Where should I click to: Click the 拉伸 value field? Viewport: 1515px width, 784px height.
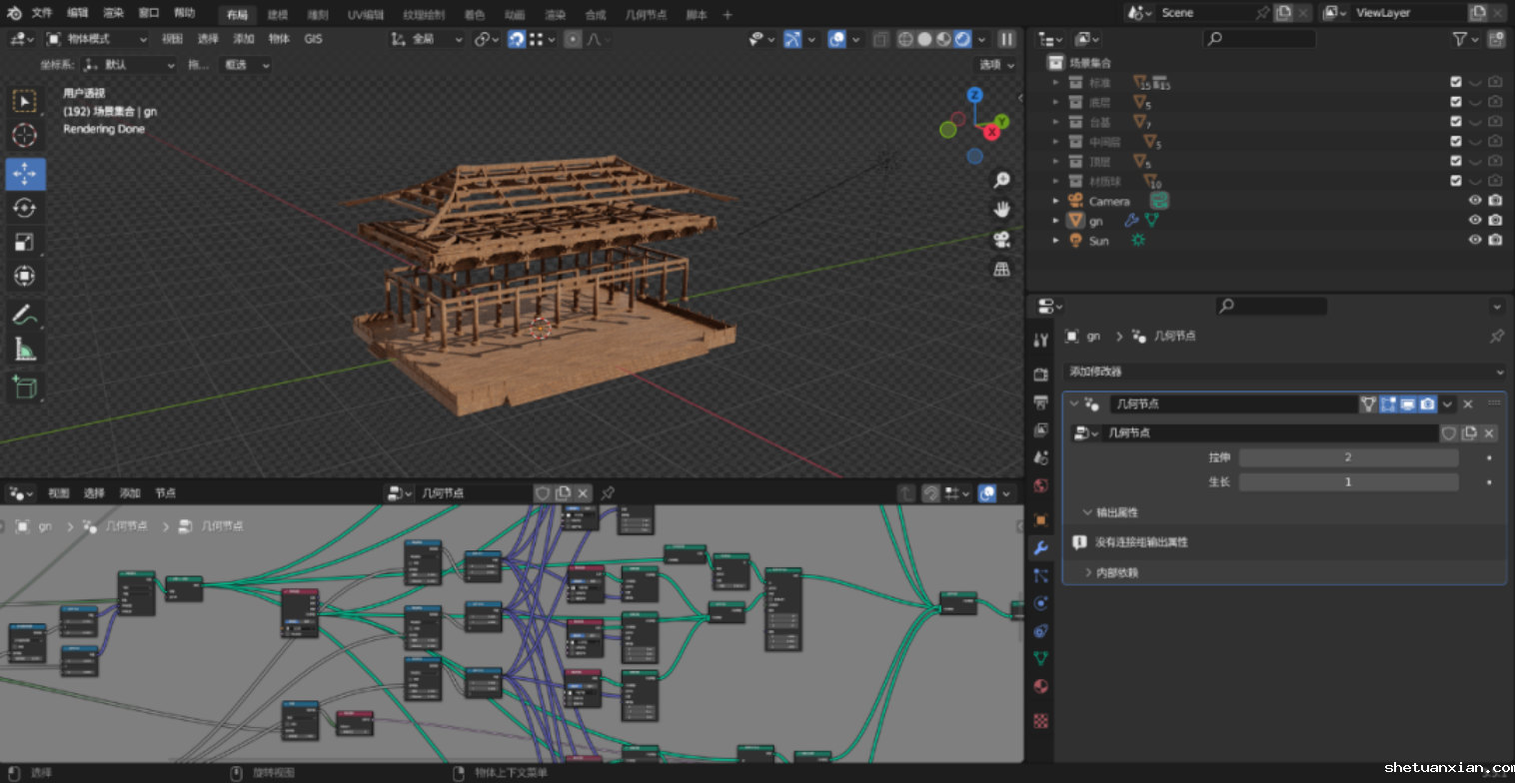click(x=1347, y=457)
